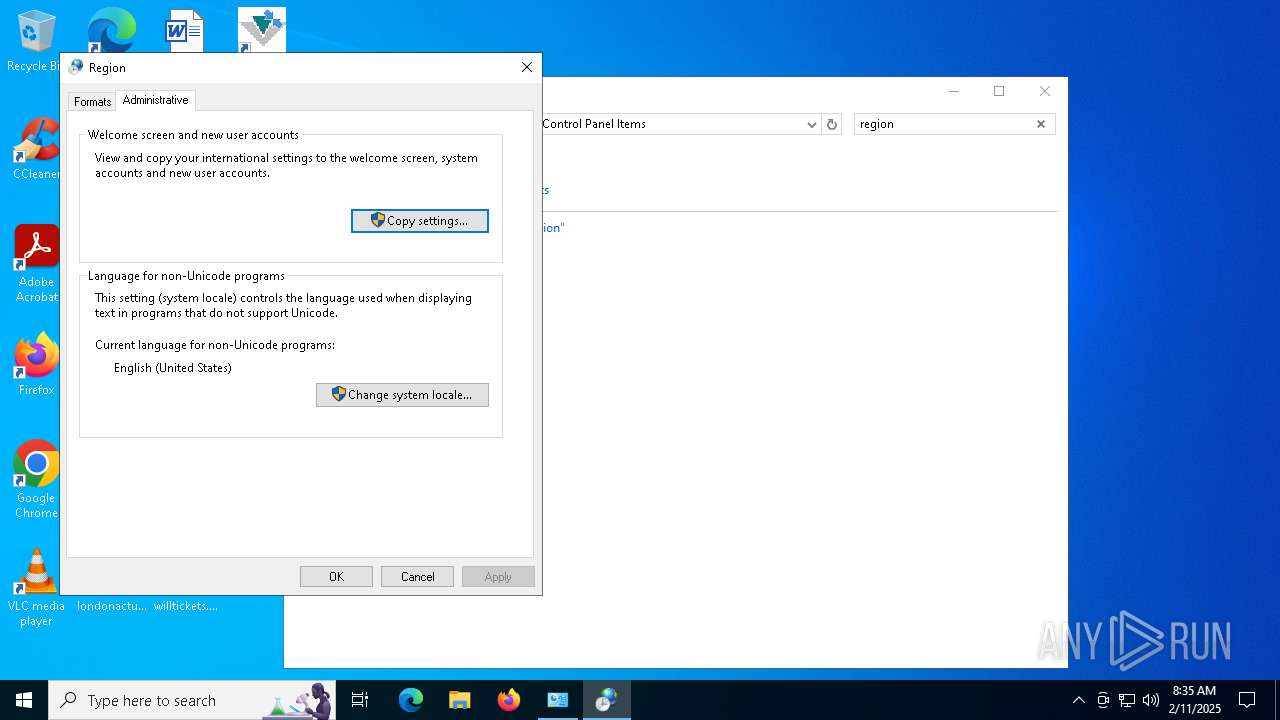The height and width of the screenshot is (720, 1280).
Task: Select the Region dialog taskbar icon
Action: pos(606,700)
